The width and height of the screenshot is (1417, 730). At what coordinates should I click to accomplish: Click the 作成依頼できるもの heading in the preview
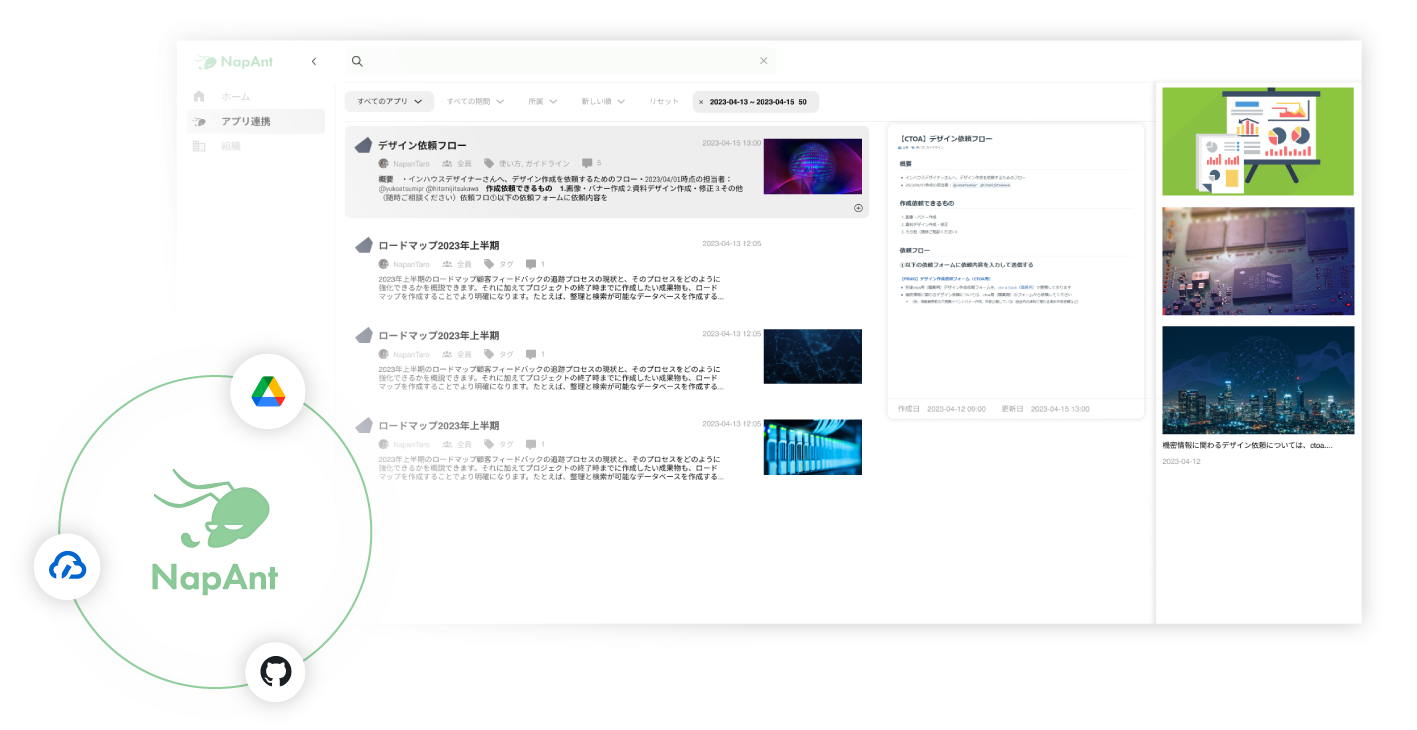(927, 203)
